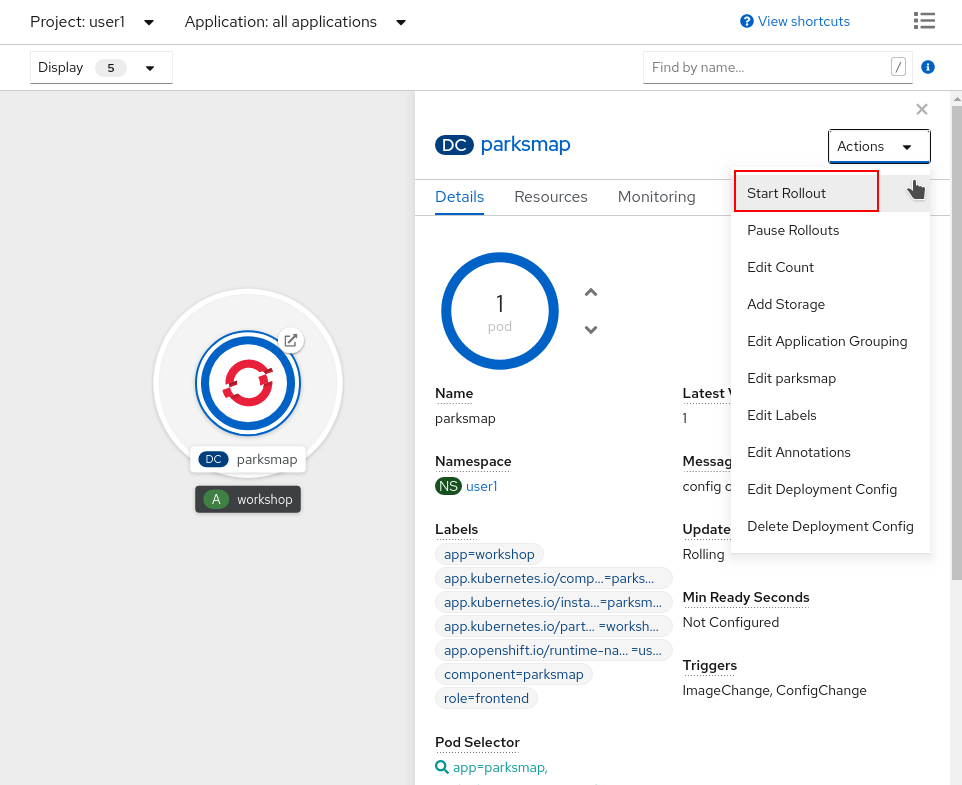This screenshot has width=962, height=785.
Task: Open the View shortcuts link
Action: click(795, 21)
